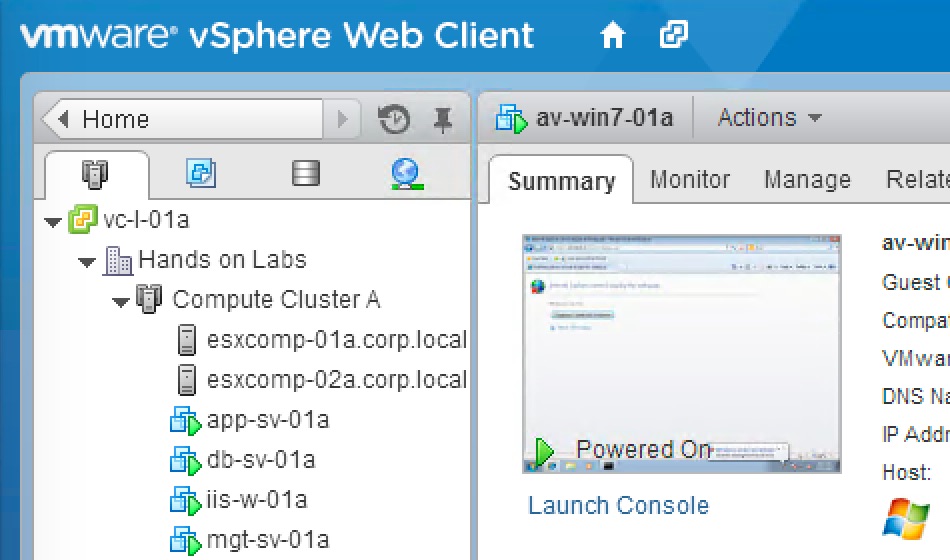This screenshot has width=950, height=560.
Task: Switch to Hosts and Clusters inventory tab
Action: tap(95, 174)
